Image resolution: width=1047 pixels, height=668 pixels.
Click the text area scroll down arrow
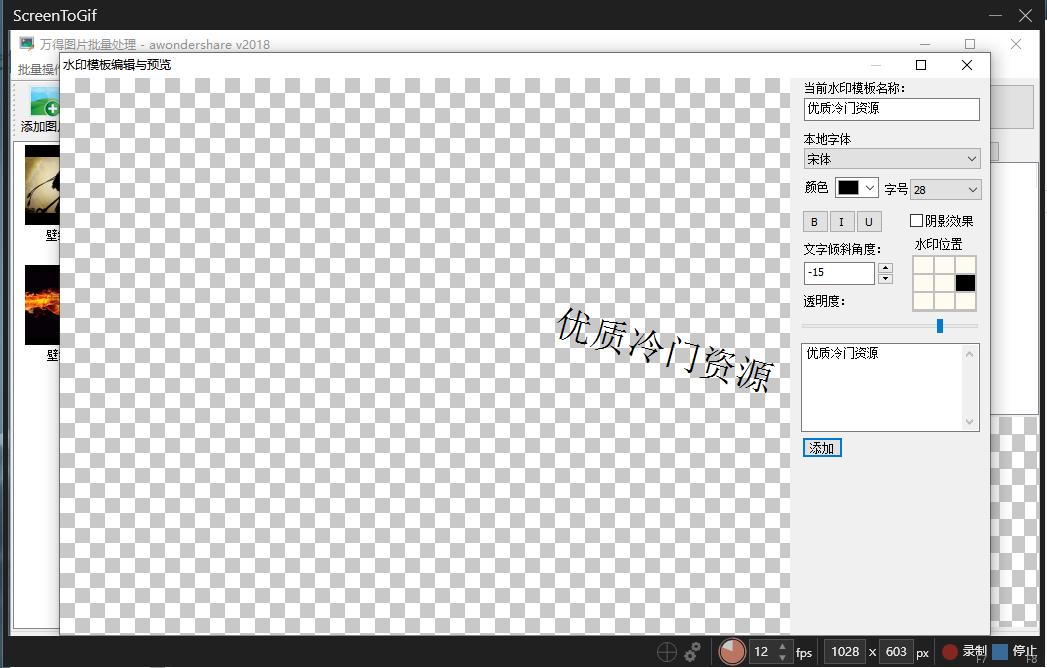[970, 422]
